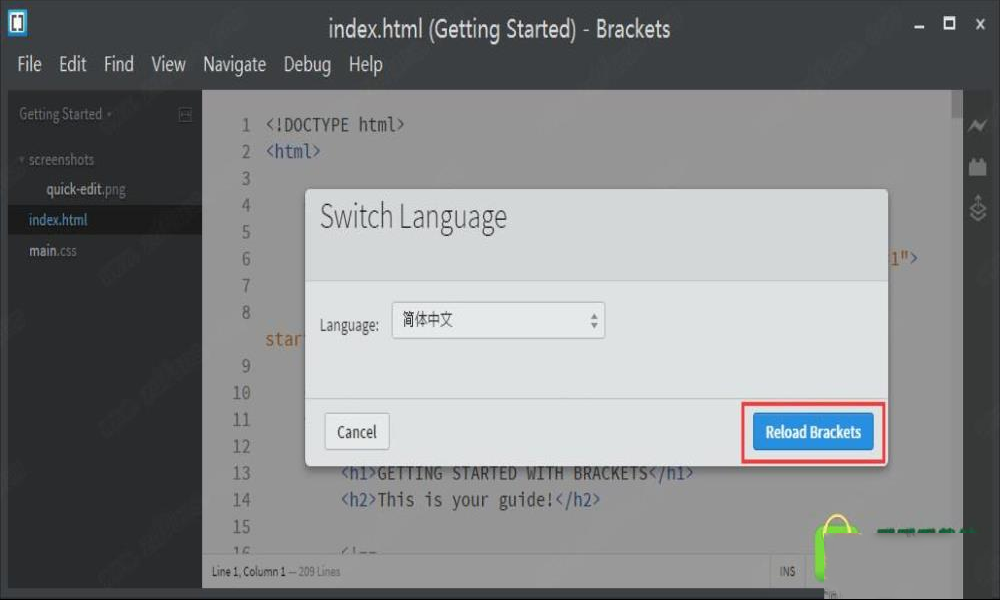The image size is (1000, 600).
Task: Expand the Getting Started project dropdown
Action: 65,115
